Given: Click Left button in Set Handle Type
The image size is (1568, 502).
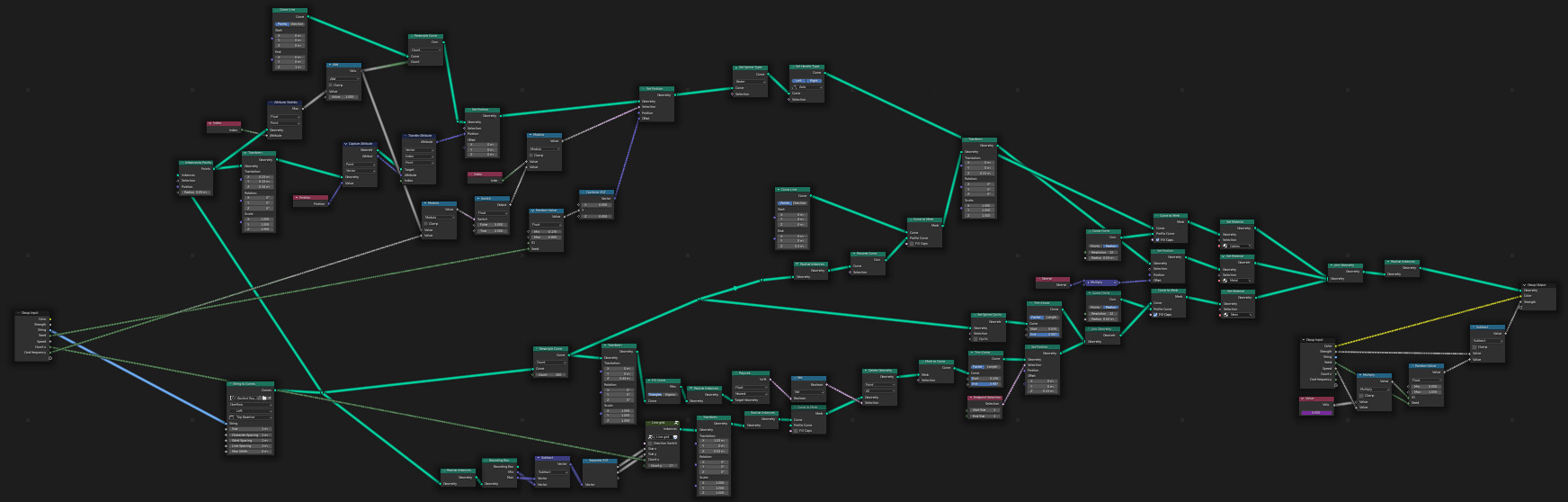Looking at the screenshot, I should (798, 81).
